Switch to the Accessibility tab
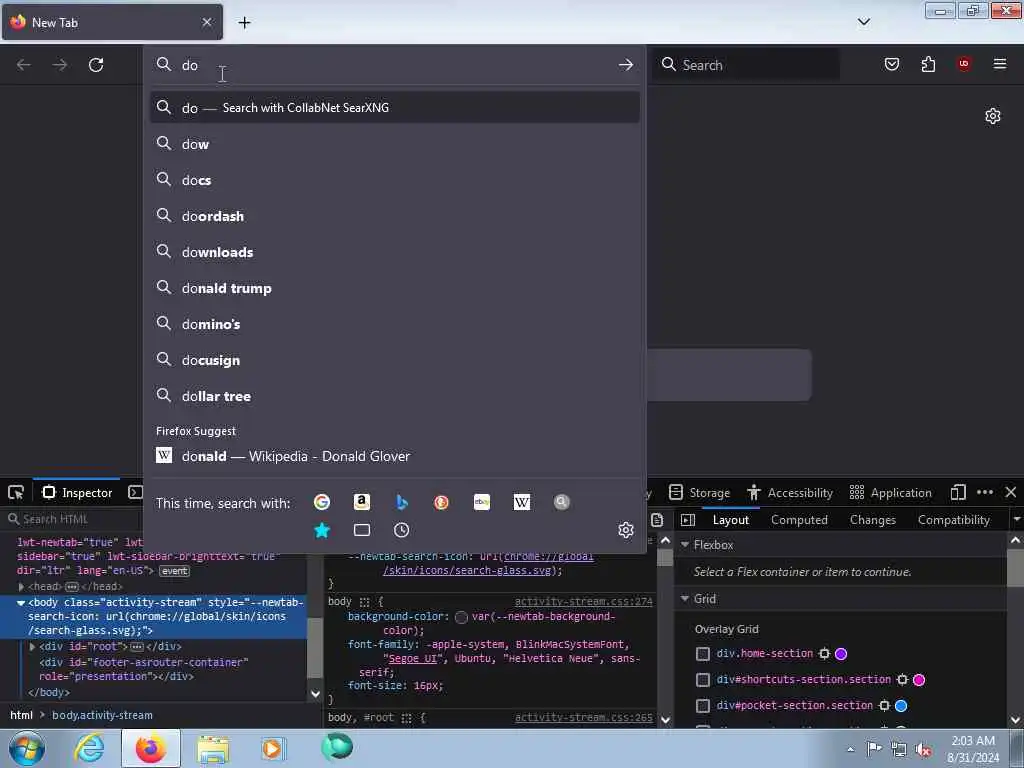 pos(790,492)
